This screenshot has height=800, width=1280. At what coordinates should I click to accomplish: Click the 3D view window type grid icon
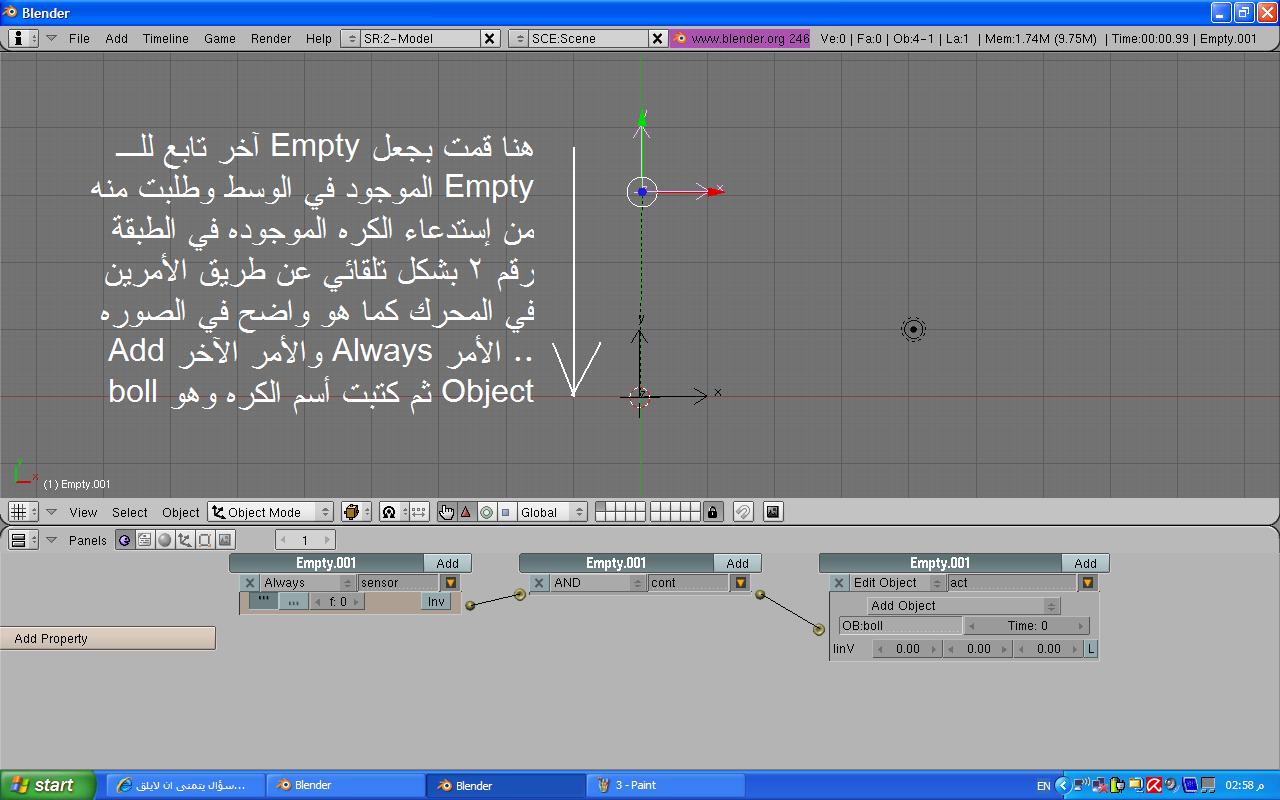tap(23, 512)
